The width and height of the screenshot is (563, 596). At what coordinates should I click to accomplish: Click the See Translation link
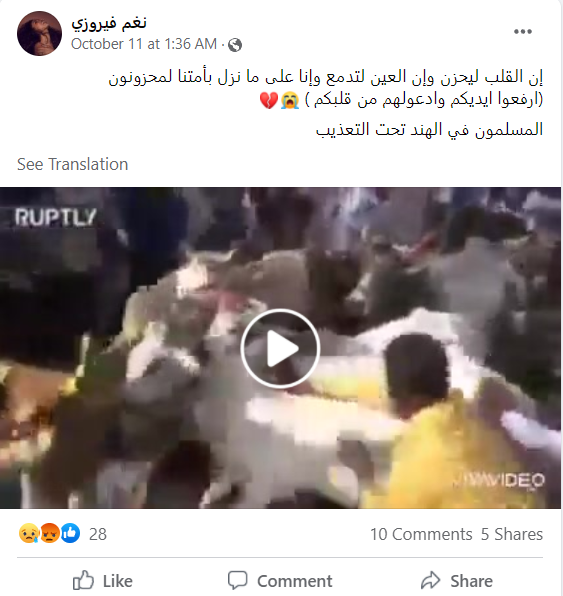[x=73, y=164]
